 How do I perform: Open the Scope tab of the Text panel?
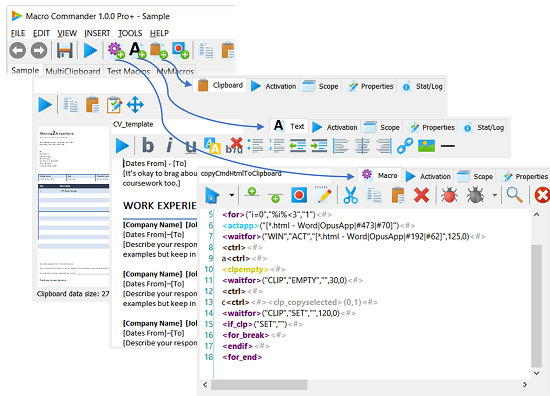(x=382, y=127)
